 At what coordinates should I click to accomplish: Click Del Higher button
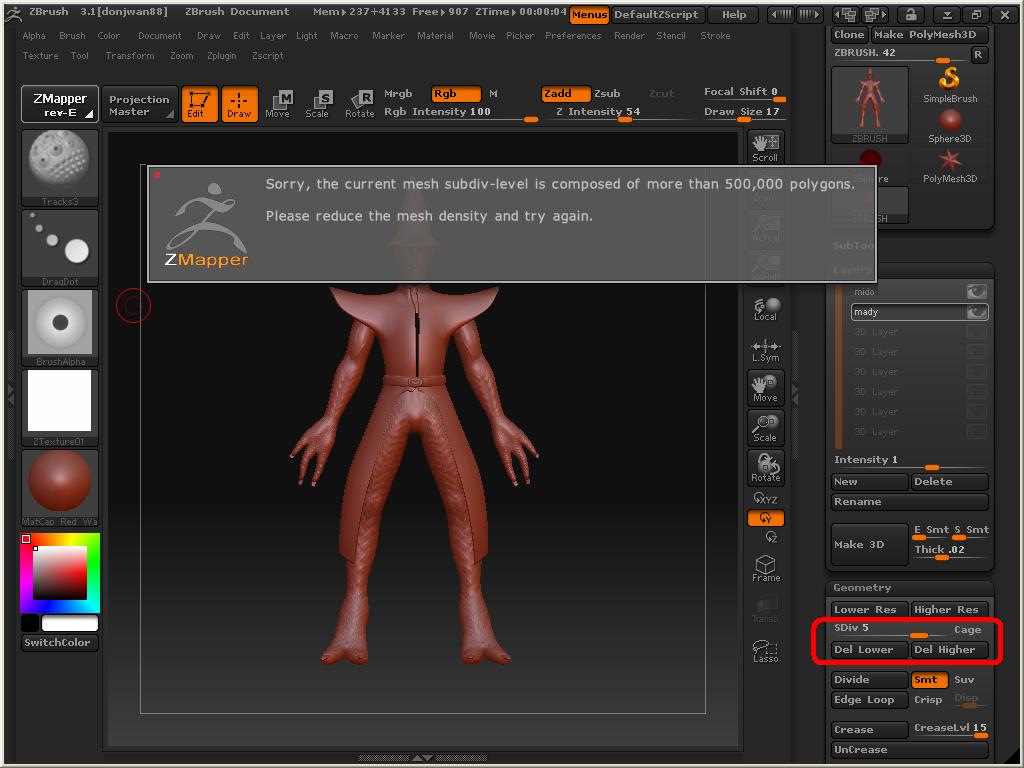click(x=950, y=650)
